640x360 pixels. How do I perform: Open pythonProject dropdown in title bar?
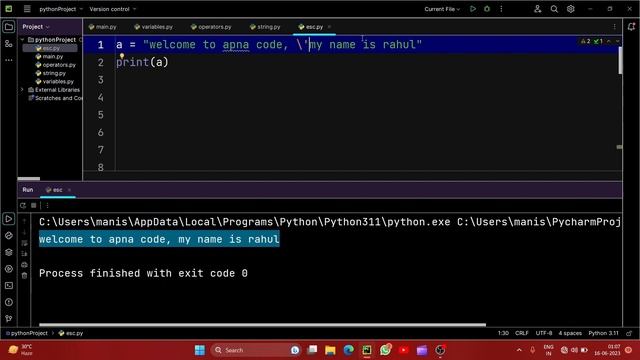coord(60,9)
